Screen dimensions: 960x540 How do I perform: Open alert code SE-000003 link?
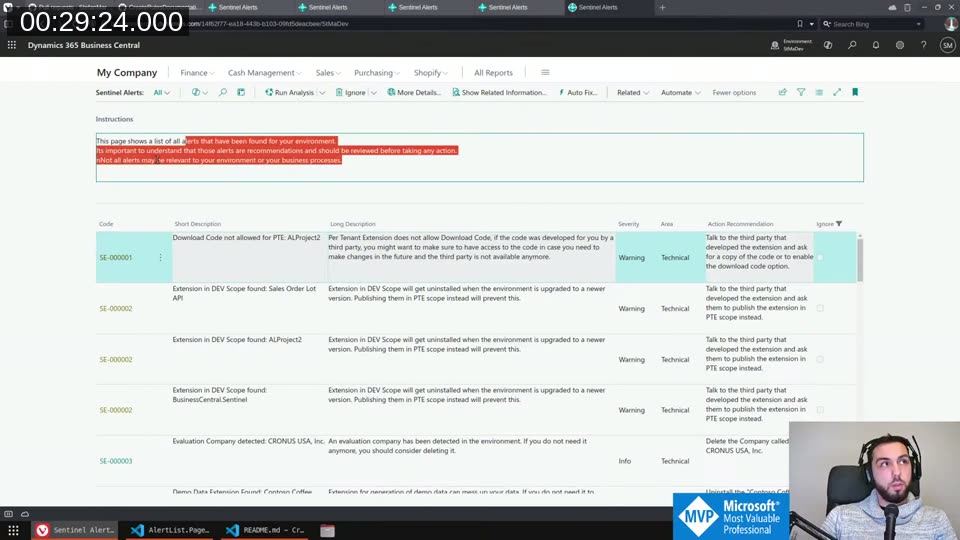tap(116, 461)
